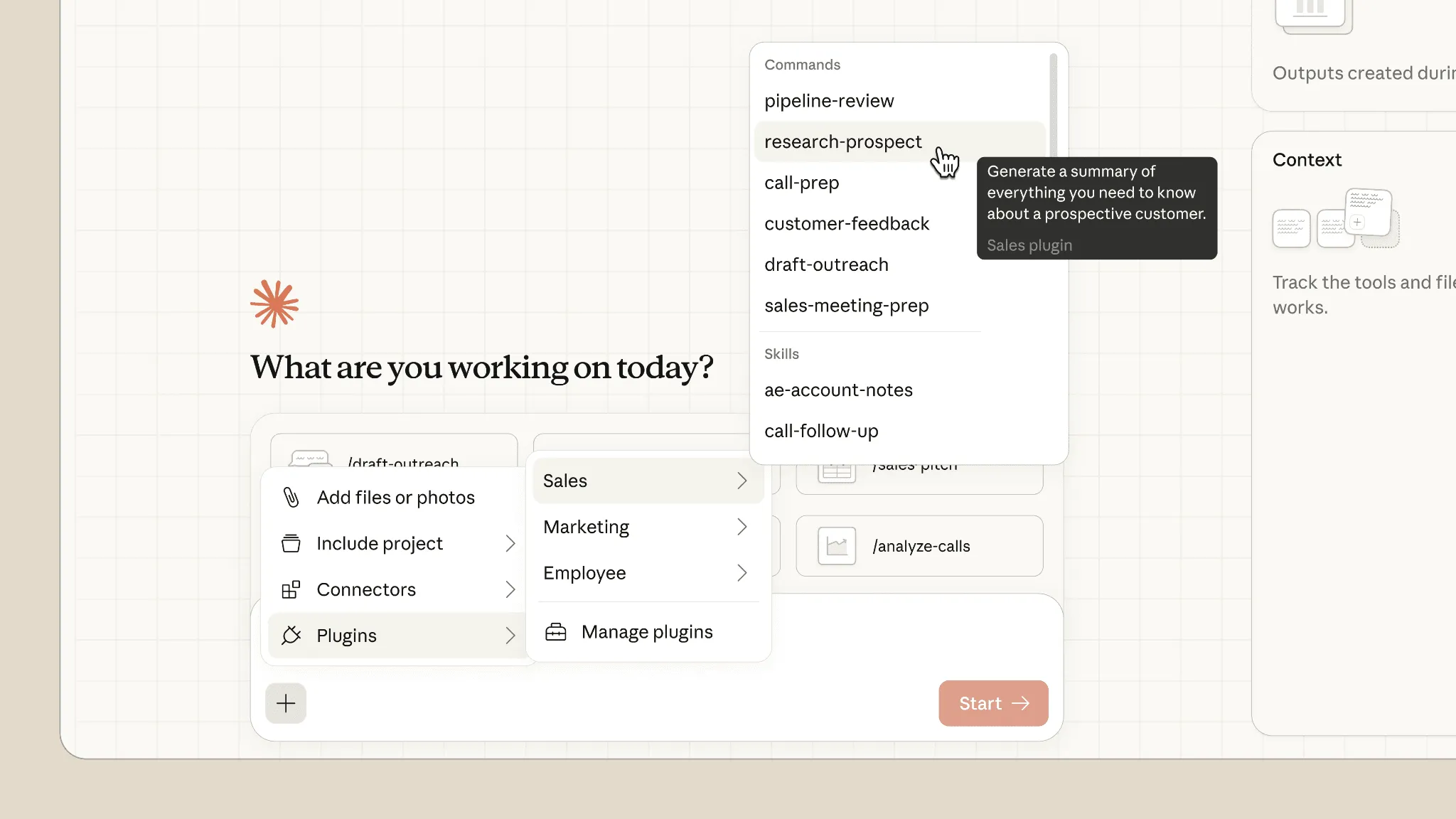Choose the ae-account-notes skill
This screenshot has height=819, width=1456.
(839, 390)
